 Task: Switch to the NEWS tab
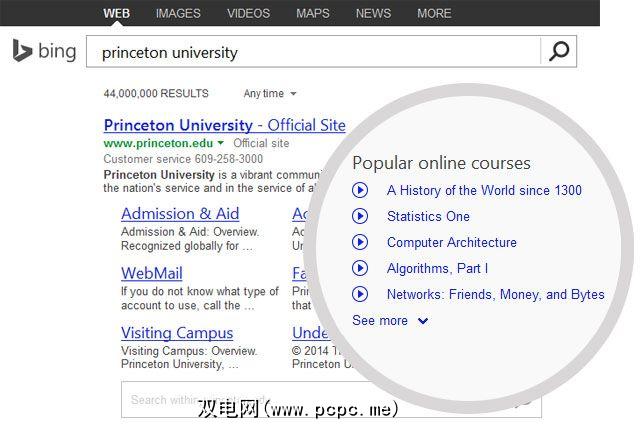coord(373,13)
